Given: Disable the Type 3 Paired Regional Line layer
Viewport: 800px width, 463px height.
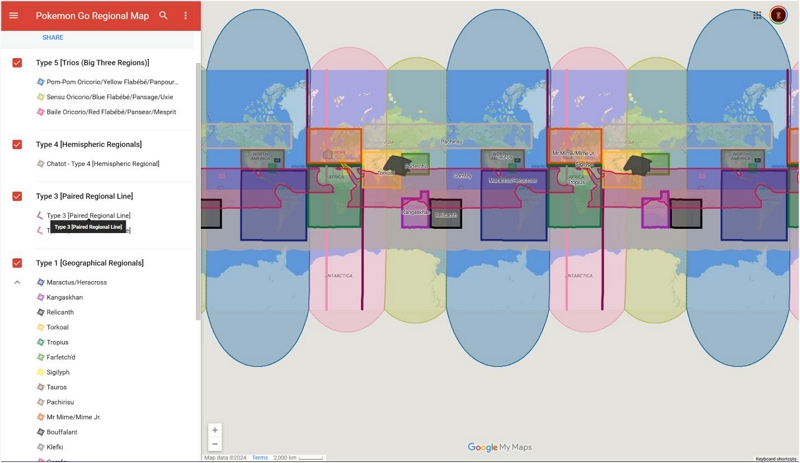Looking at the screenshot, I should tap(17, 196).
